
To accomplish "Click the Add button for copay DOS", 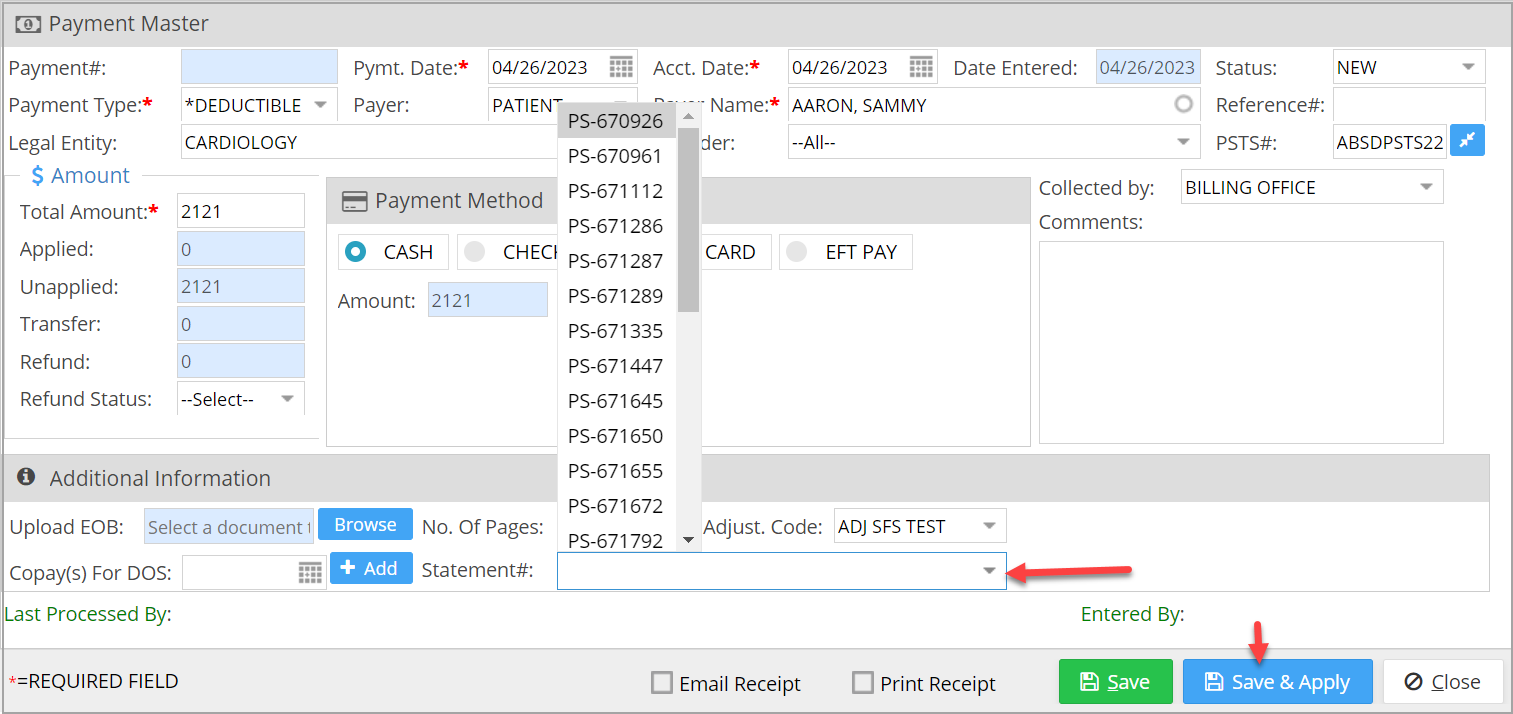I will (x=370, y=568).
